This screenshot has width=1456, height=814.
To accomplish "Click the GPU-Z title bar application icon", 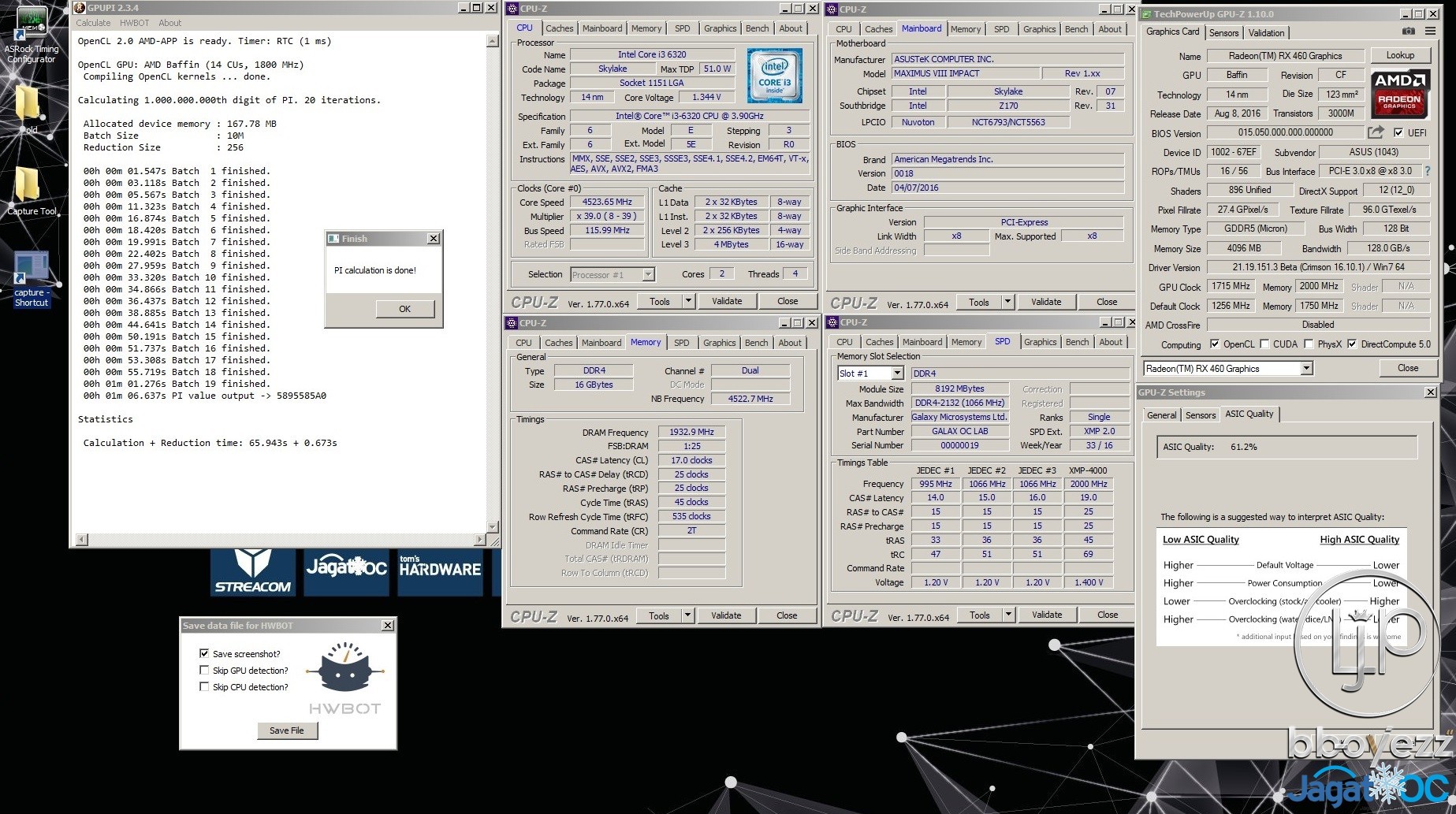I will tap(1147, 14).
